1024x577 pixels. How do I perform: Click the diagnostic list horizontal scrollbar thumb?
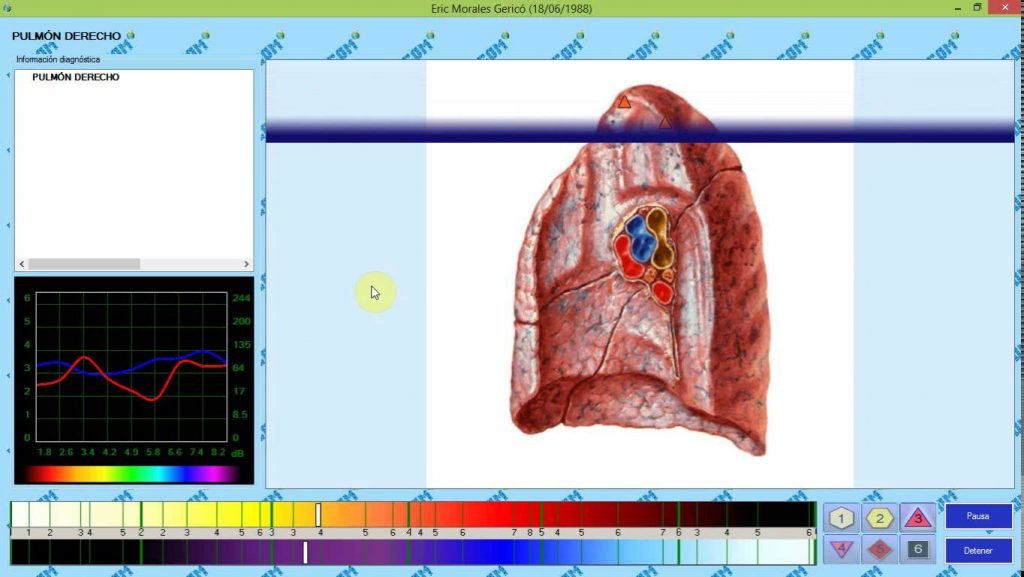[x=84, y=264]
